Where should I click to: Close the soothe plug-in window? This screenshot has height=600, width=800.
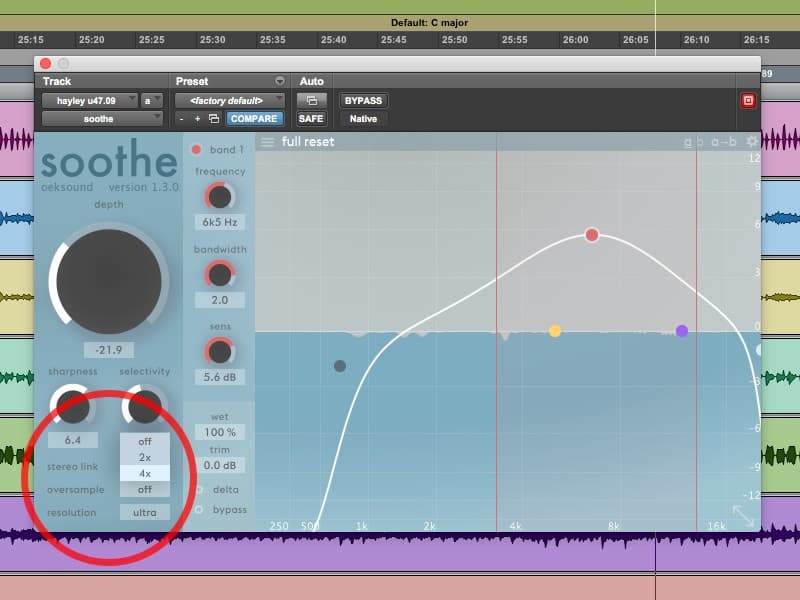(45, 63)
